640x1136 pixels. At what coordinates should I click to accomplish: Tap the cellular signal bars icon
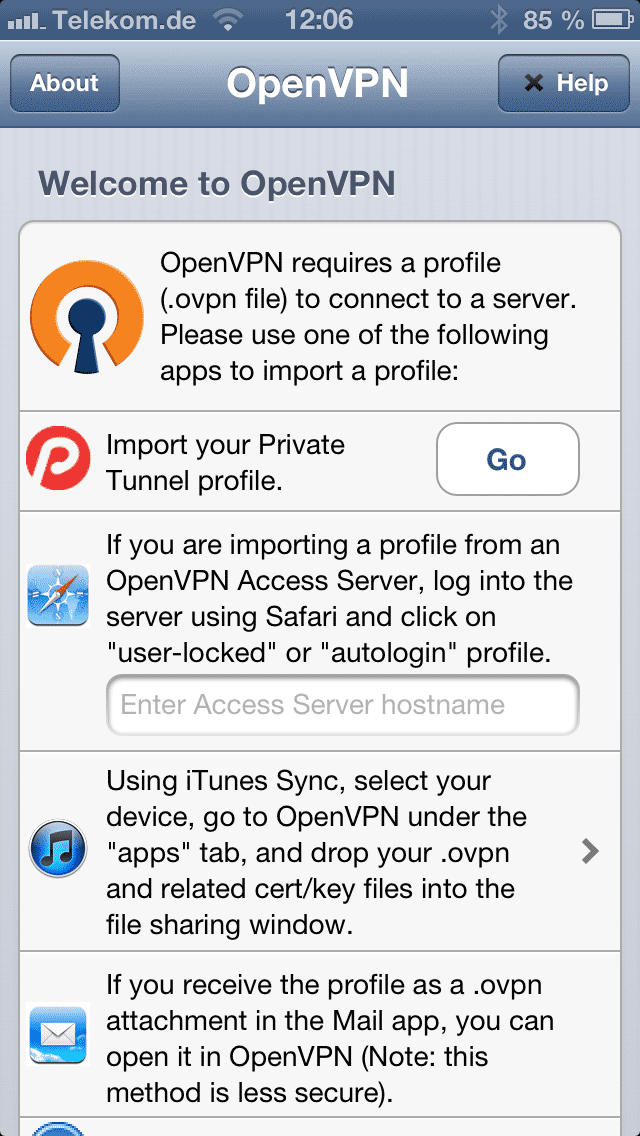pyautogui.click(x=26, y=22)
